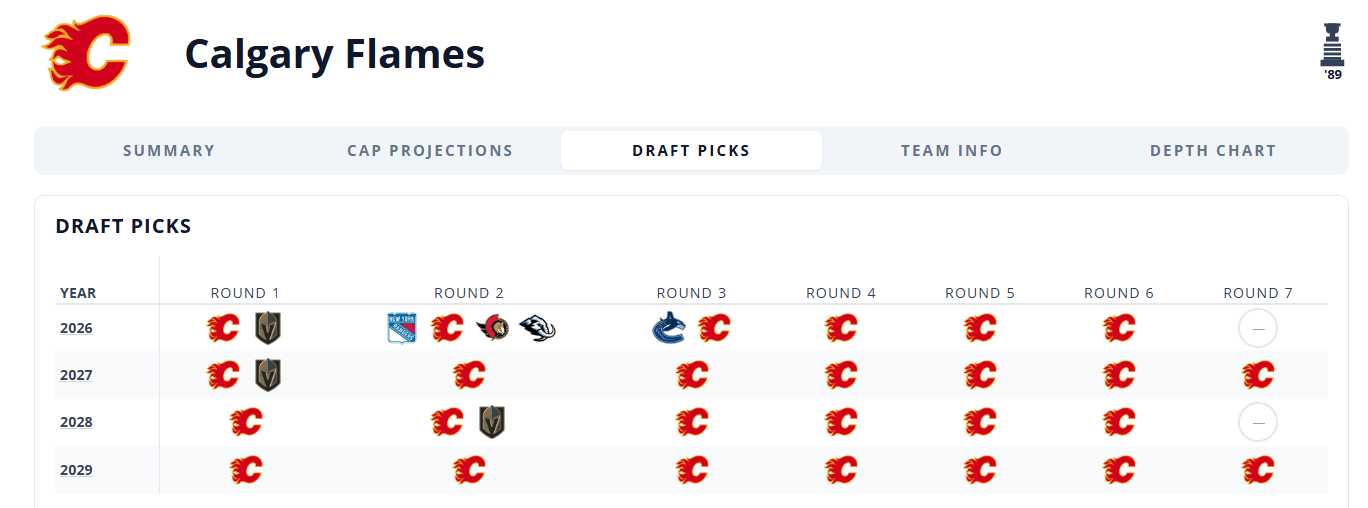Click the New York Rangers 2026 Round 2 pick
Viewport: 1368px width, 508px height.
tap(401, 328)
